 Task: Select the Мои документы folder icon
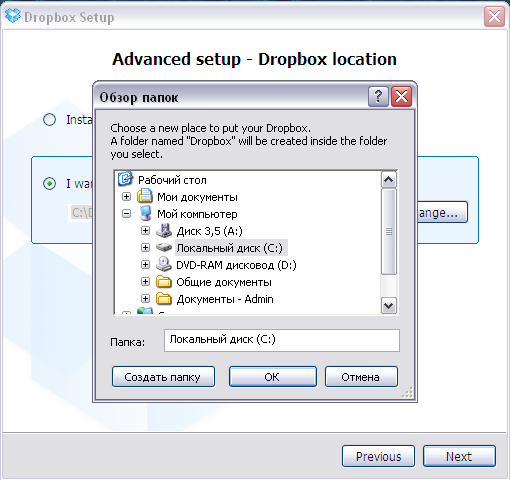(145, 196)
